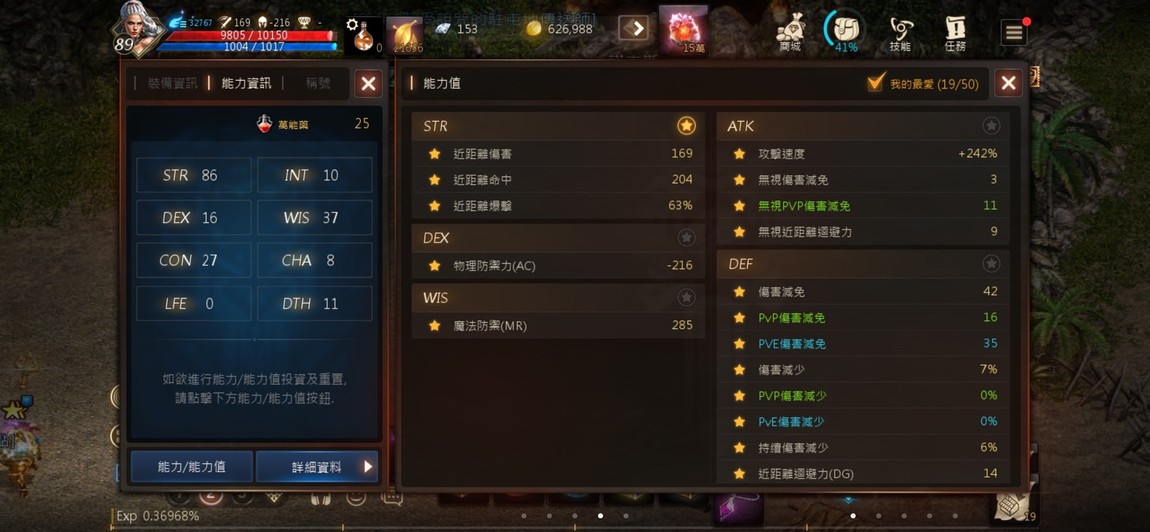Image resolution: width=1150 pixels, height=532 pixels.
Task: Open the hamburger main menu icon
Action: click(1014, 32)
